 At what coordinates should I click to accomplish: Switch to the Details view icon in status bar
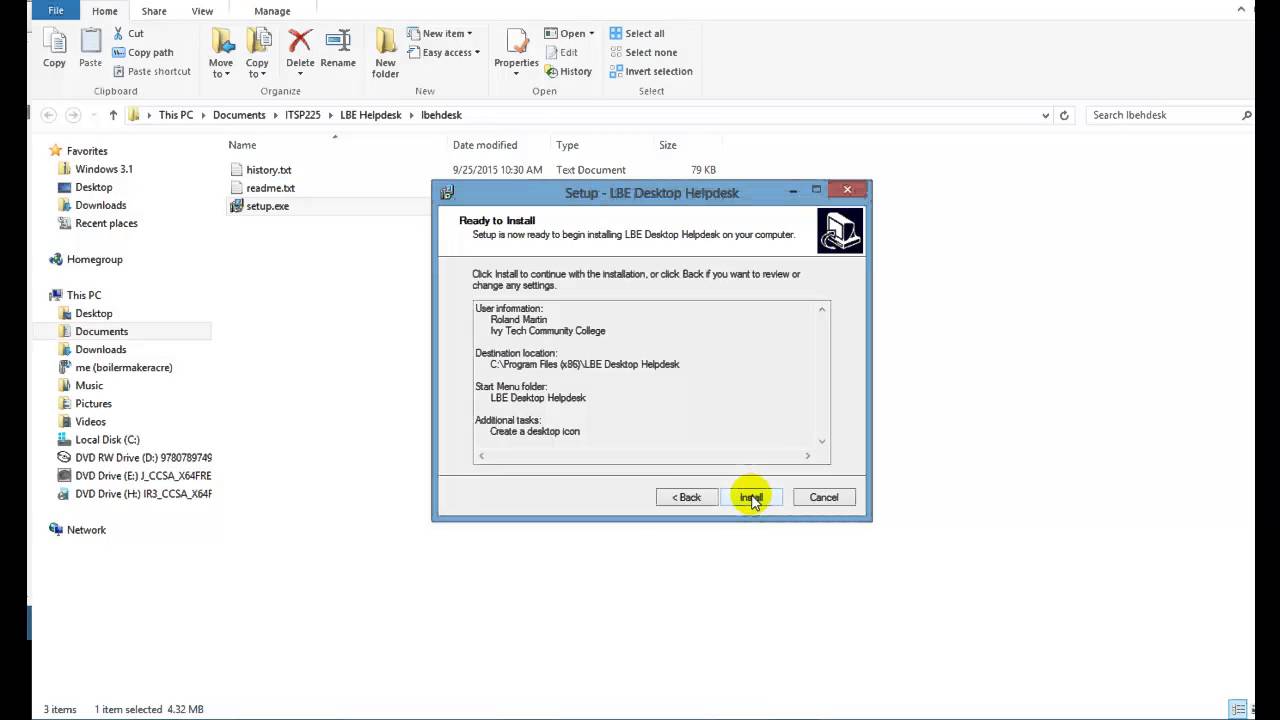click(1238, 709)
